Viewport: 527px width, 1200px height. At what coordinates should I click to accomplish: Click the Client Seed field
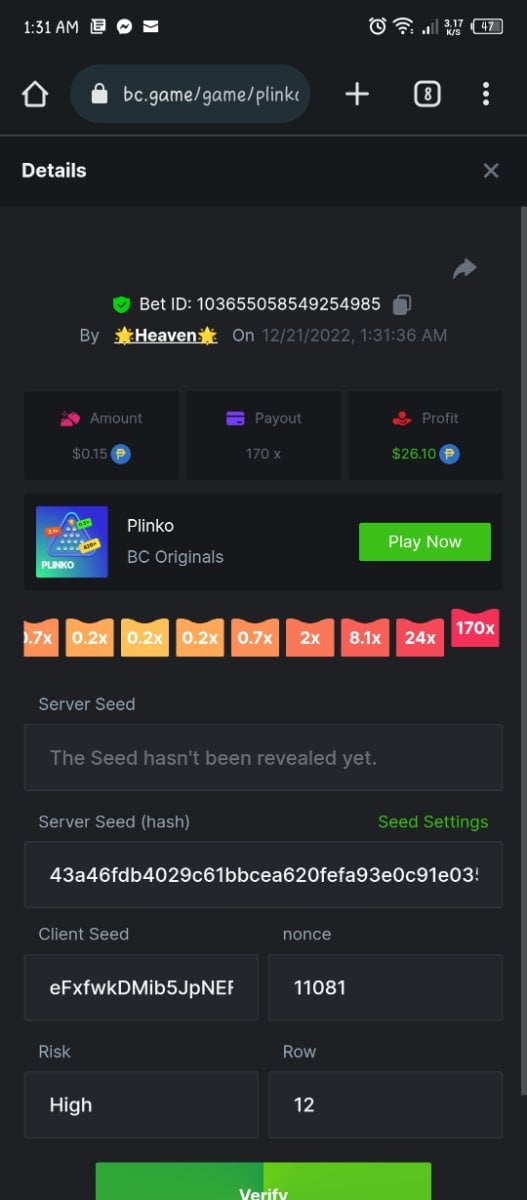141,987
